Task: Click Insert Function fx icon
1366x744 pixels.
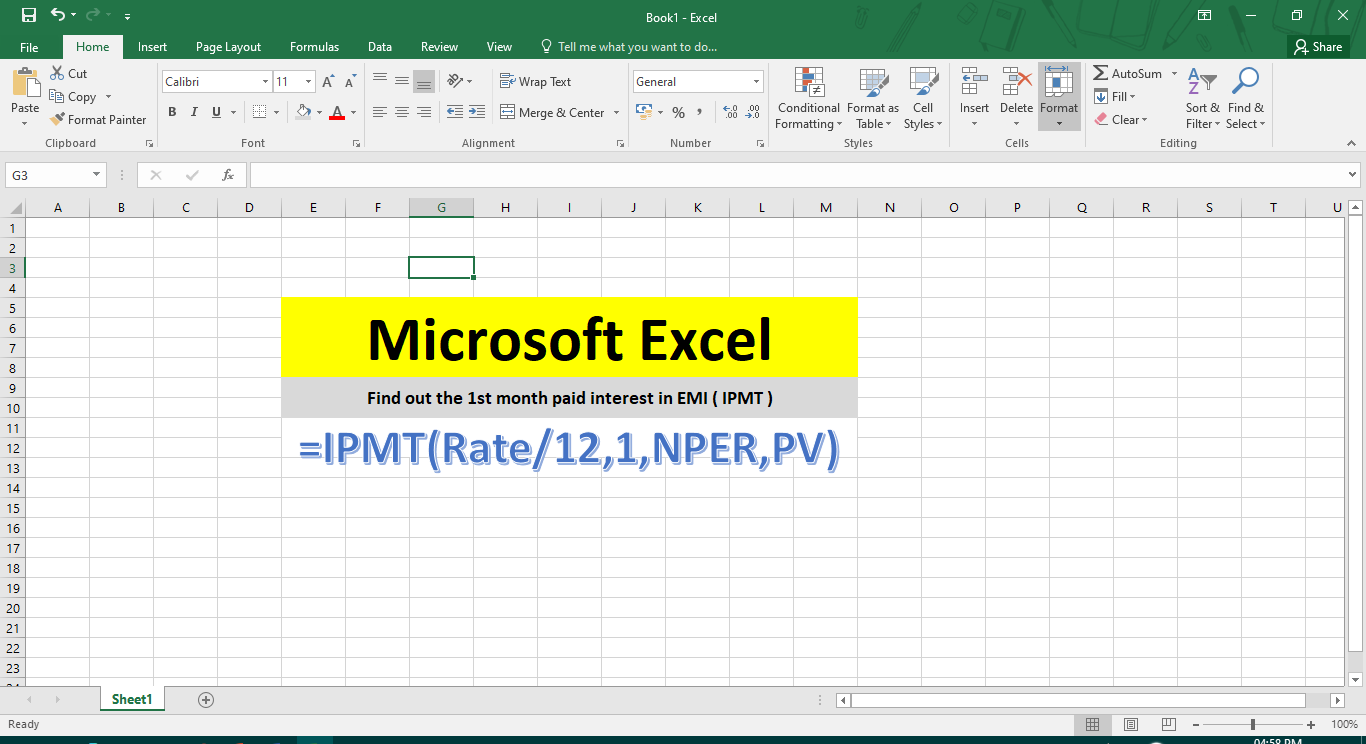Action: pos(228,175)
